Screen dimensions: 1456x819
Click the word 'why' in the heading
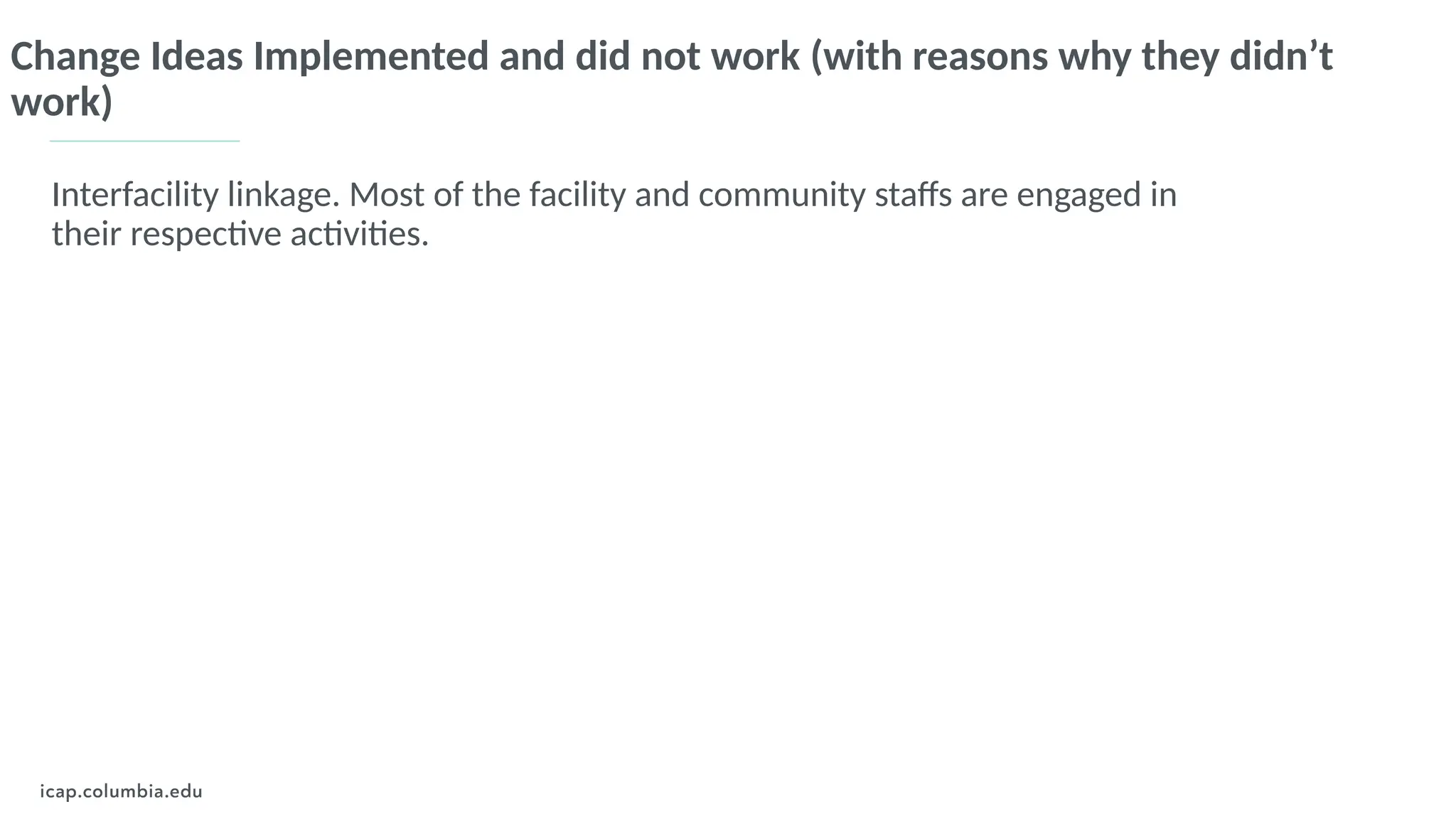point(1095,56)
